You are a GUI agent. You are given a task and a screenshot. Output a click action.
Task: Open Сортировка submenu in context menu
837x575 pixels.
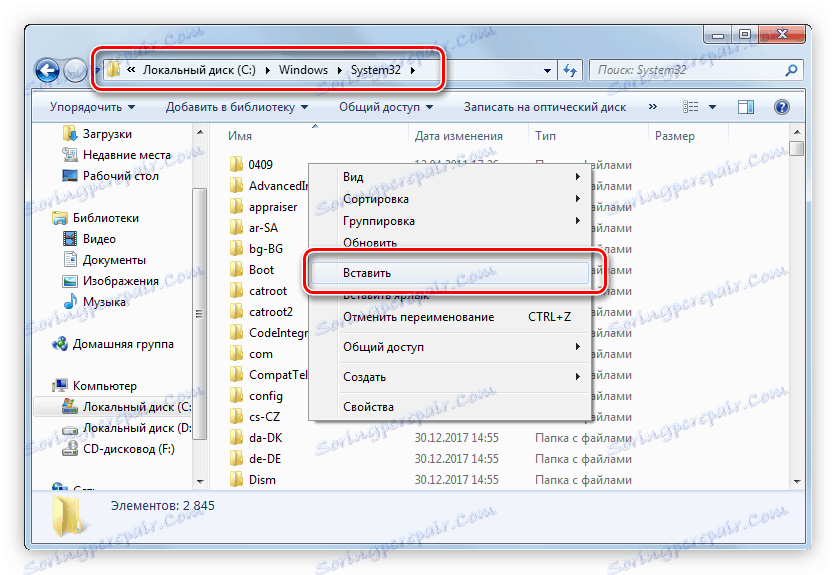pyautogui.click(x=449, y=199)
